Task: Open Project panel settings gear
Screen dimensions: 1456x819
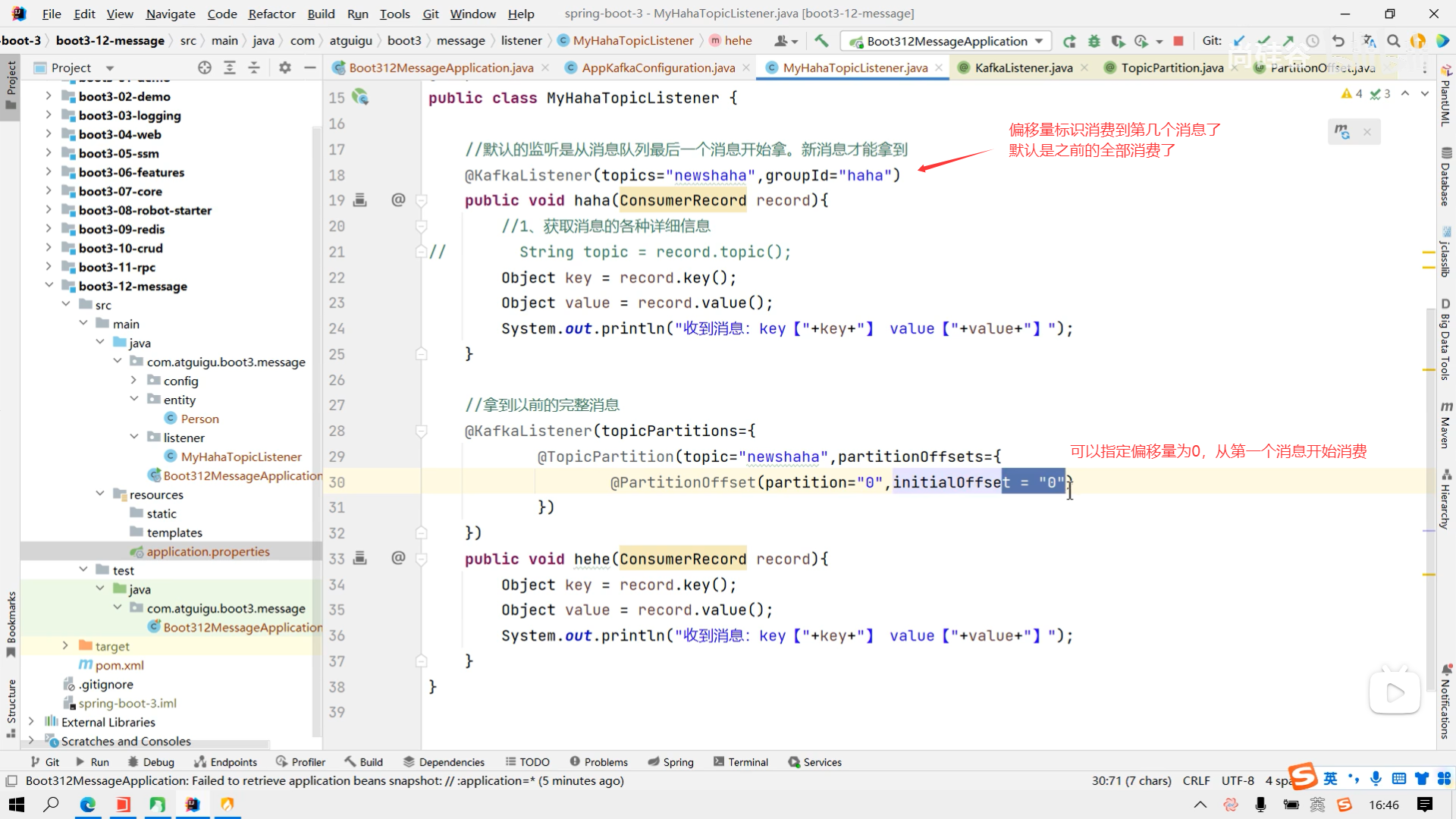Action: [x=285, y=67]
